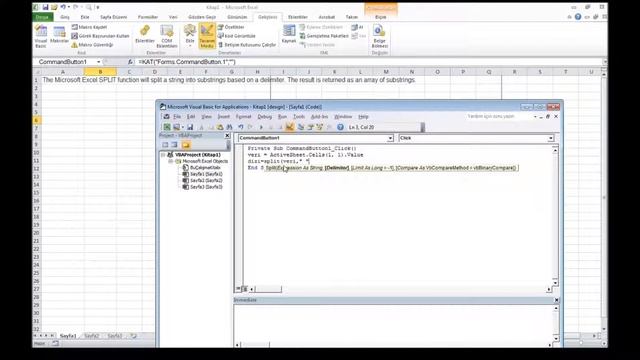Click Genişletme Paketleri in the XML group
Screen dimensions: 640x360
click(x=324, y=36)
